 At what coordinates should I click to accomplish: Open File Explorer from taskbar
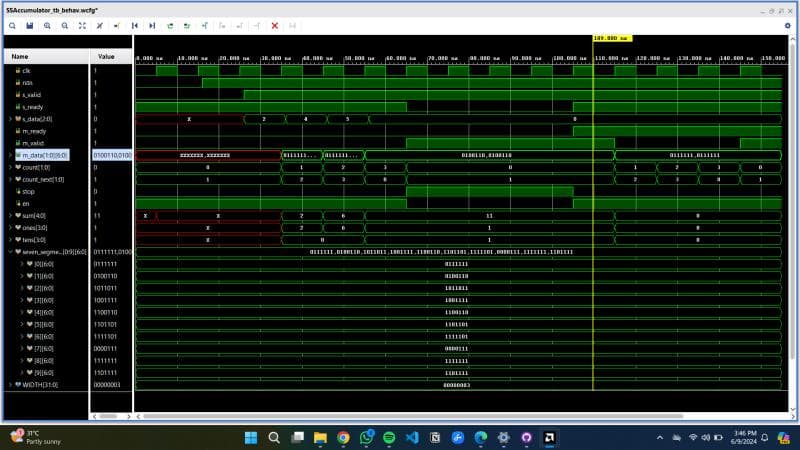(x=320, y=438)
